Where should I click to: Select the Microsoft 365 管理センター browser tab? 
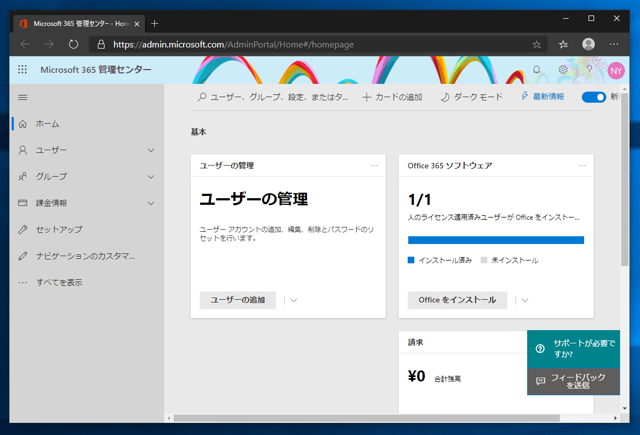78,24
